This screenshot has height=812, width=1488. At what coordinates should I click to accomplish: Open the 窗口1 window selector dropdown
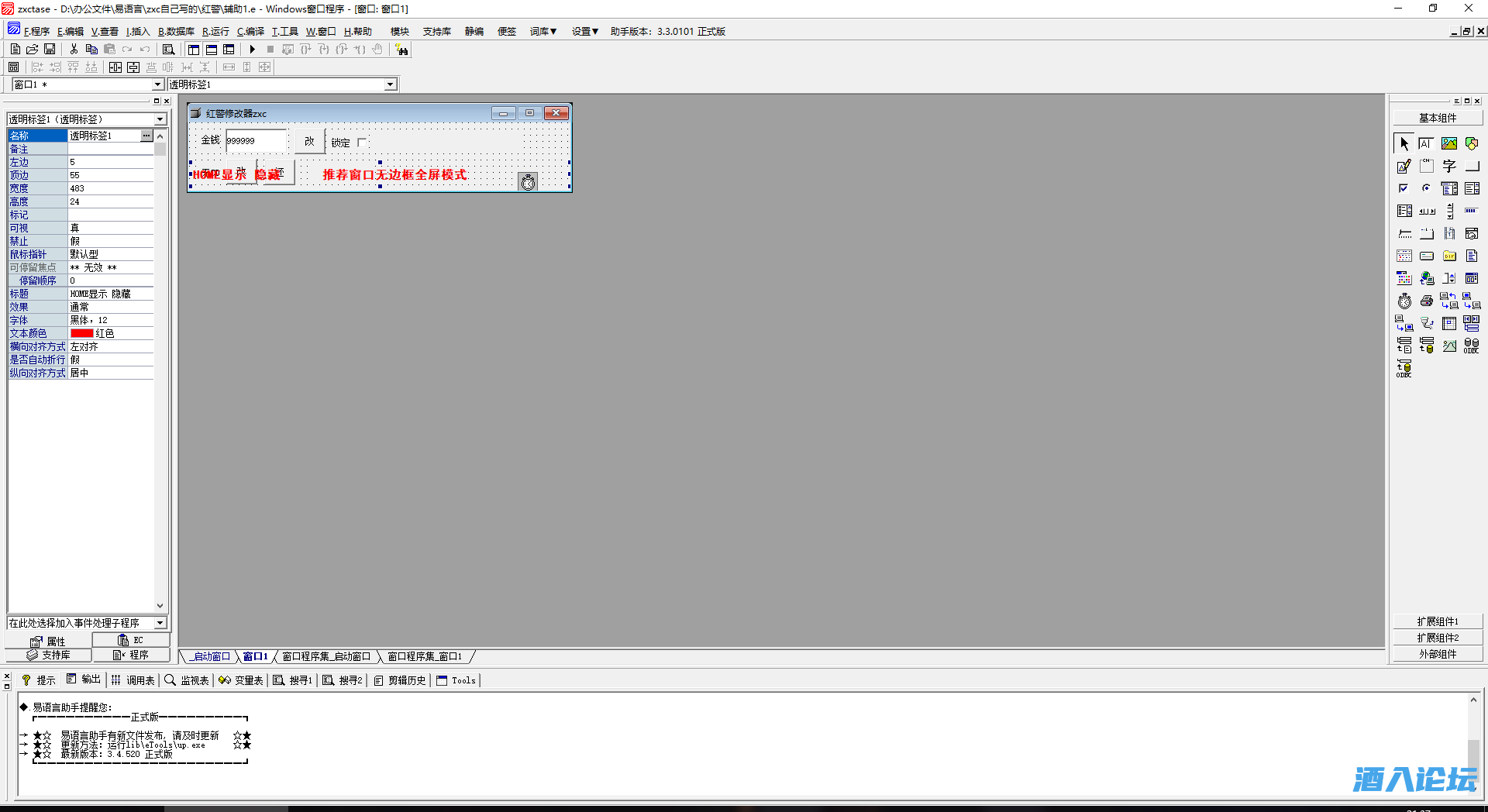click(x=158, y=84)
